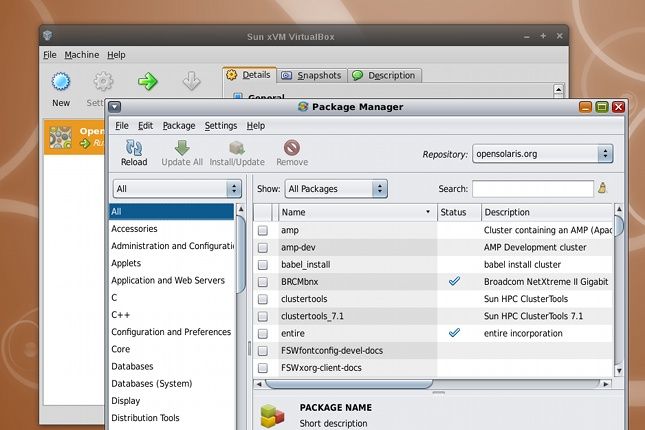Open the Repository dropdown showing opensolaris.org
Screen dimensions: 645x430
[x=543, y=154]
